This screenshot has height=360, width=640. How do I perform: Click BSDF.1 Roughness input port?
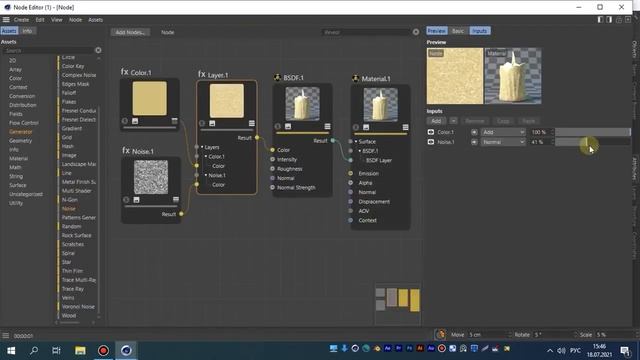click(273, 169)
